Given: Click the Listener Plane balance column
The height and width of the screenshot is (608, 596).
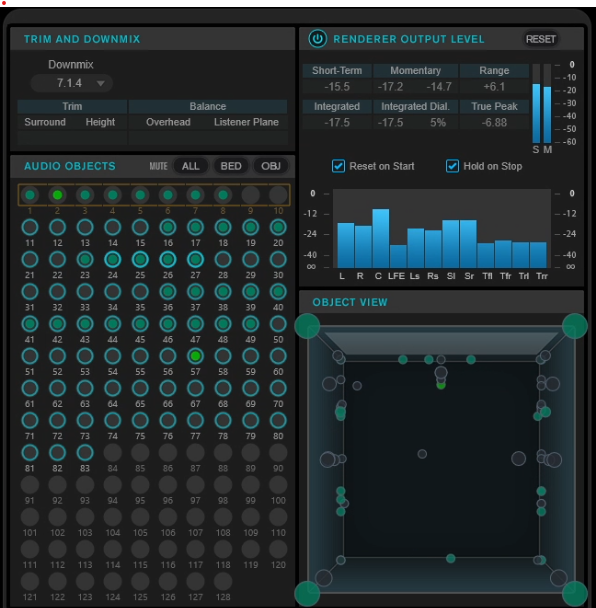Looking at the screenshot, I should 246,122.
